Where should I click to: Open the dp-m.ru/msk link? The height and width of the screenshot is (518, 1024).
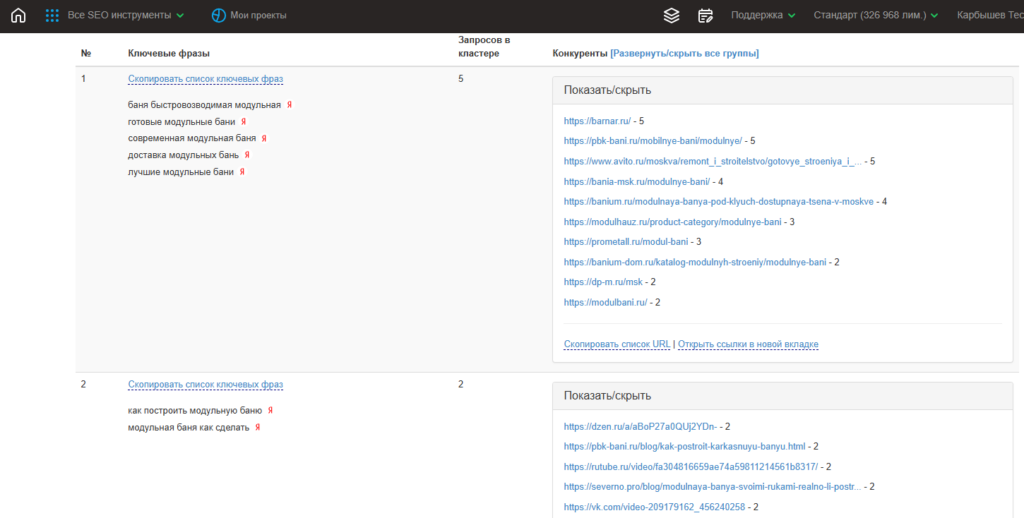click(x=603, y=282)
